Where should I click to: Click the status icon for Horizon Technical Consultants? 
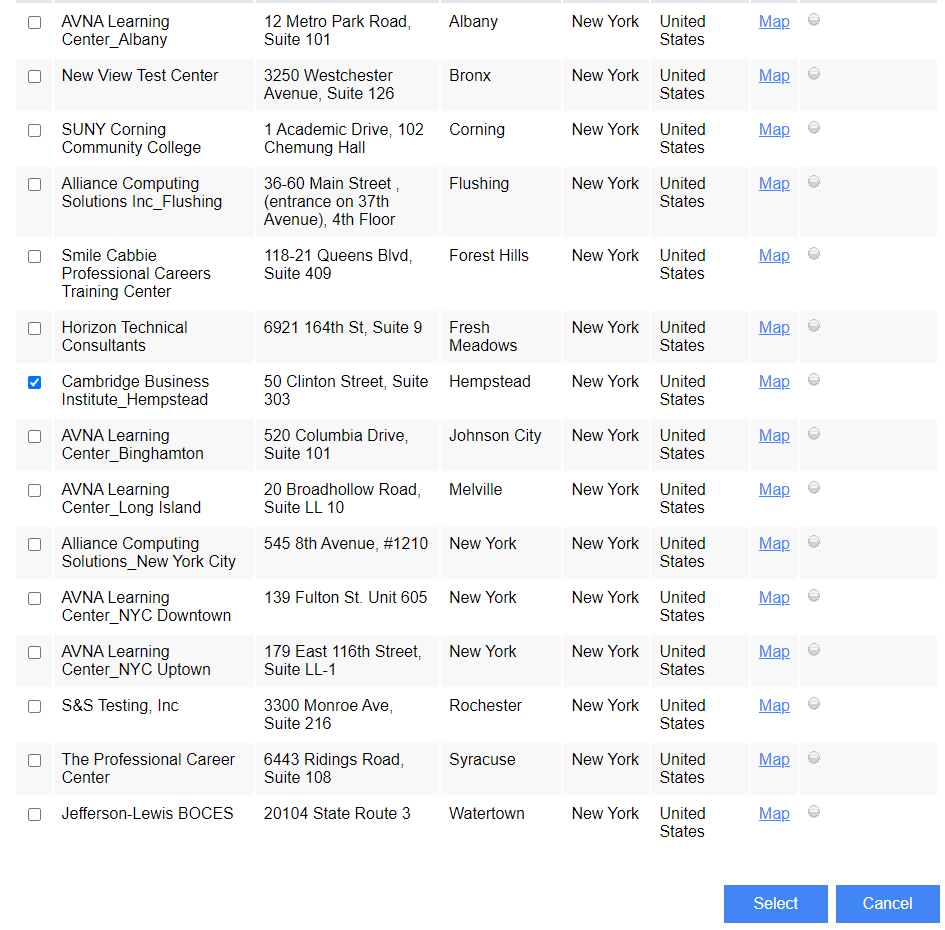pos(814,324)
